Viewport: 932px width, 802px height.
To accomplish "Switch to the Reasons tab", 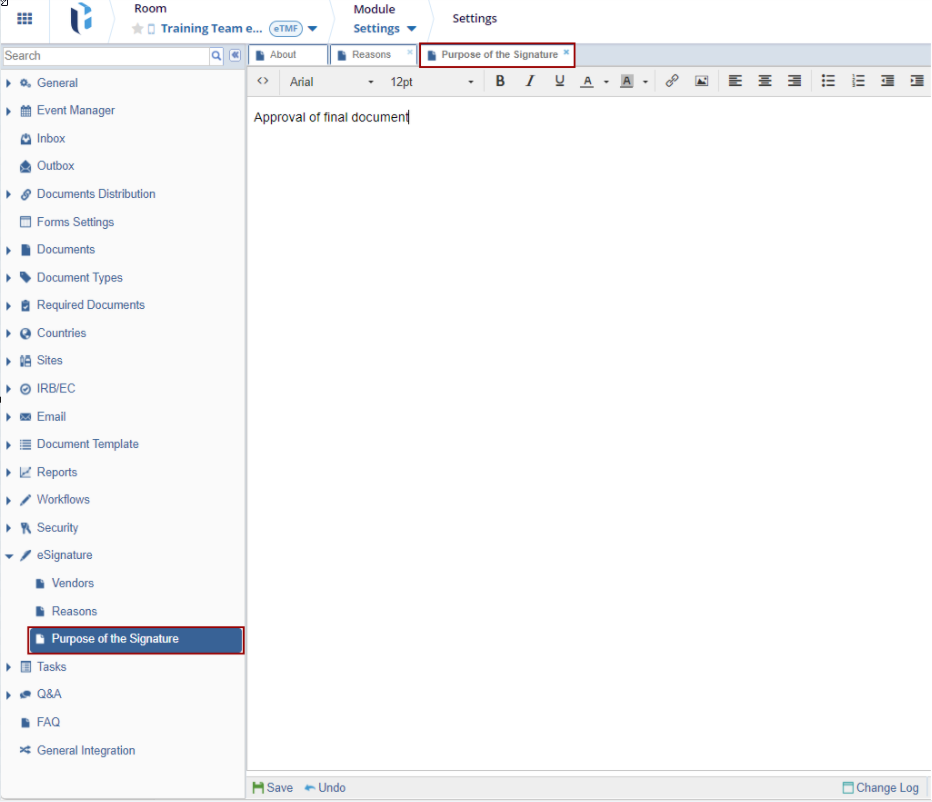I will pyautogui.click(x=371, y=55).
